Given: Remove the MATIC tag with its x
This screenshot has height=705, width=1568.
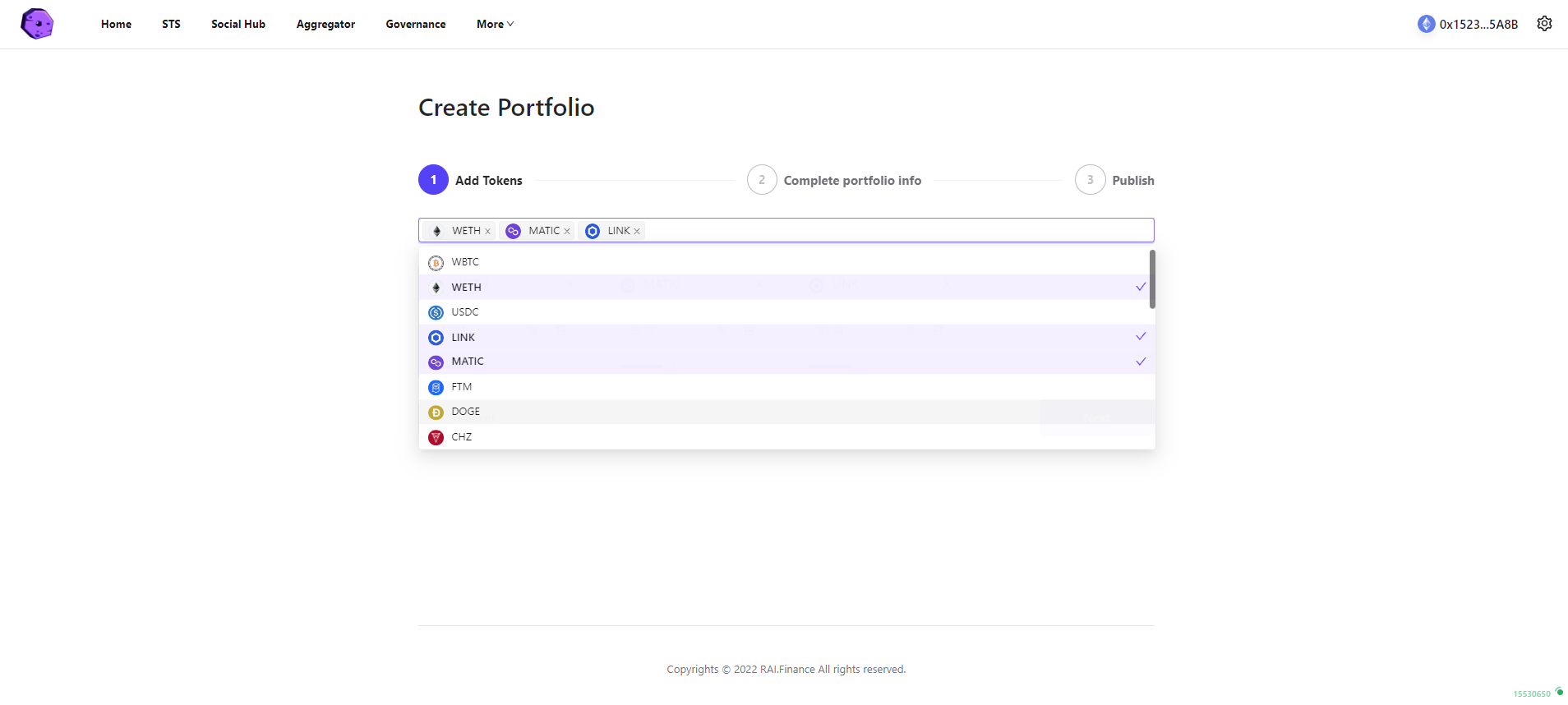Looking at the screenshot, I should click(x=567, y=232).
